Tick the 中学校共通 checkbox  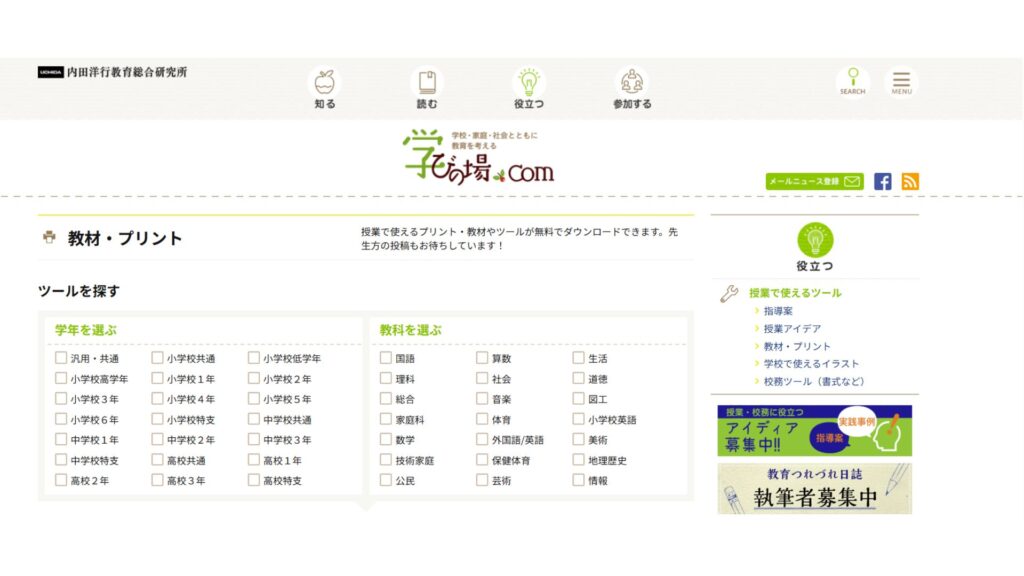tap(253, 419)
